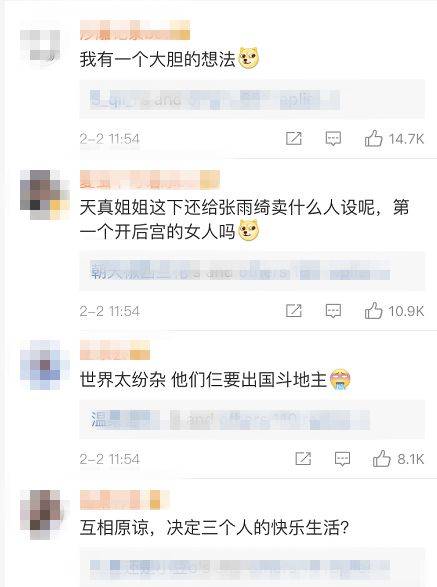Open the avatar beside the 世界太纷杂 comment

[x=45, y=365]
